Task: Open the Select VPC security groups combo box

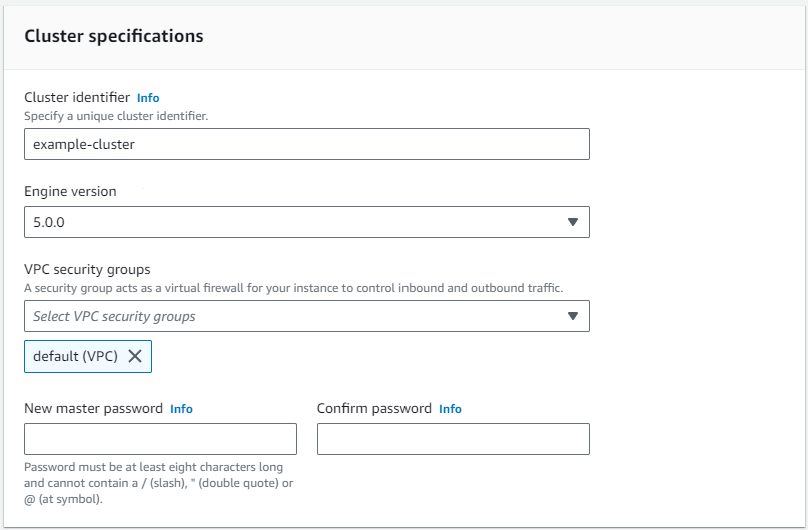Action: click(x=290, y=316)
